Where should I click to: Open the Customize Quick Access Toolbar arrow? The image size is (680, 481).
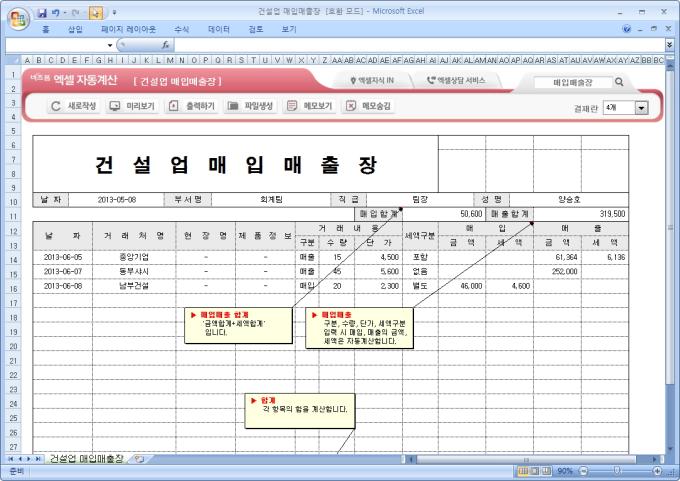pyautogui.click(x=114, y=13)
